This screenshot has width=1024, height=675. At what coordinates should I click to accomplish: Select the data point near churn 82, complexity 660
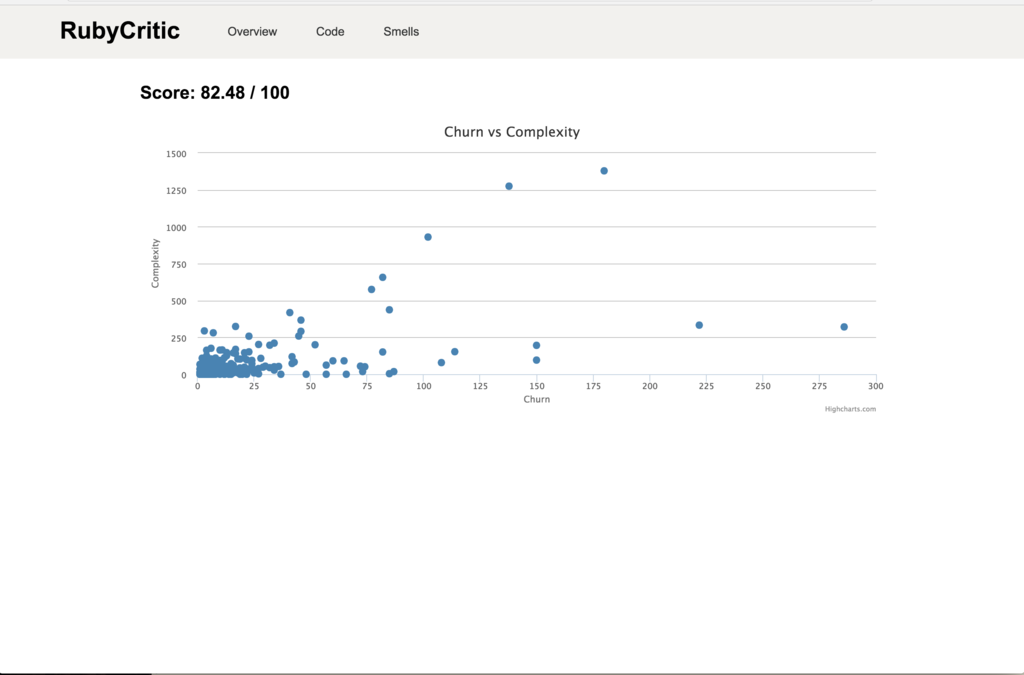(x=383, y=277)
